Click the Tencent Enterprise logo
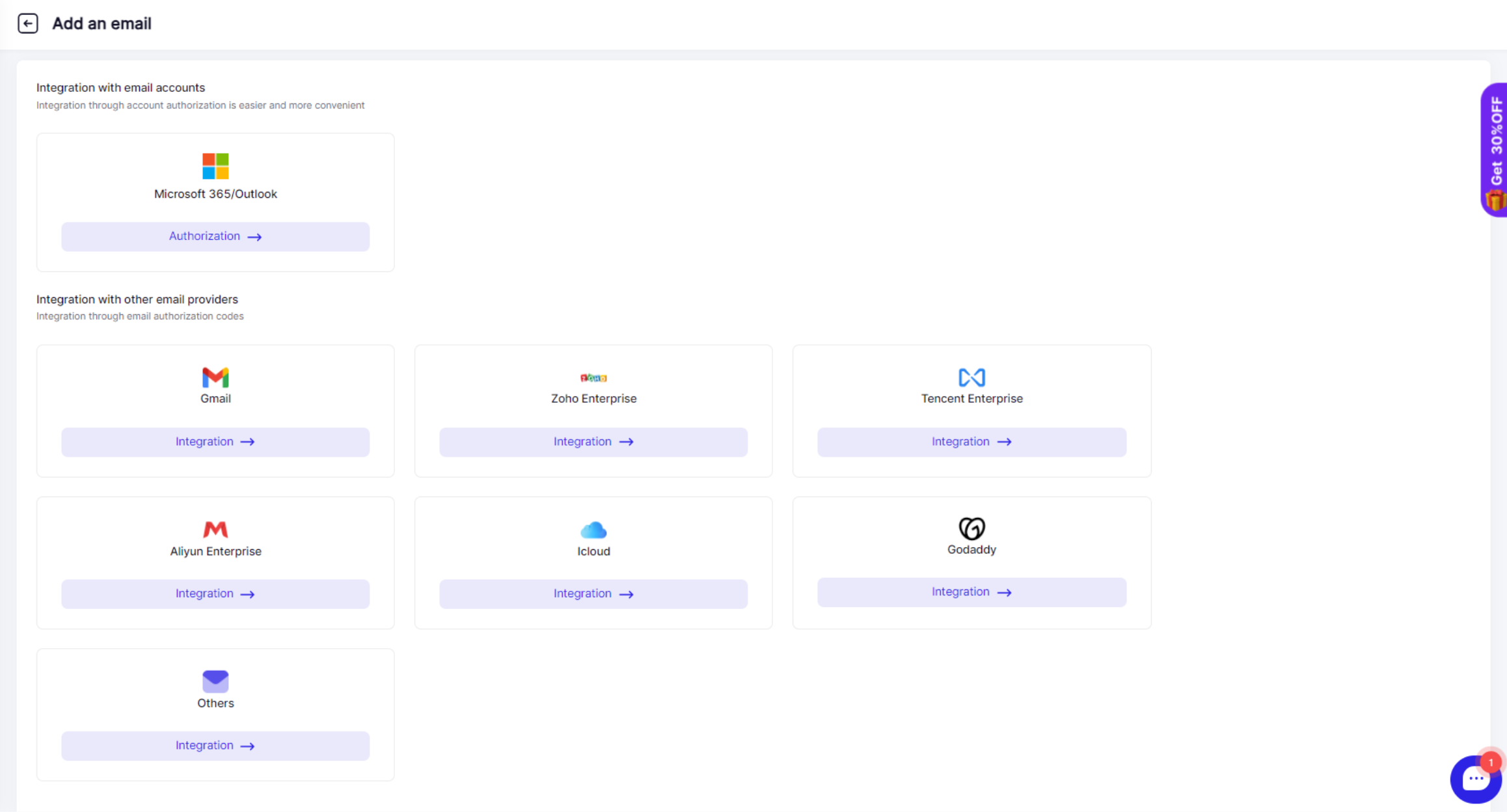 point(971,377)
